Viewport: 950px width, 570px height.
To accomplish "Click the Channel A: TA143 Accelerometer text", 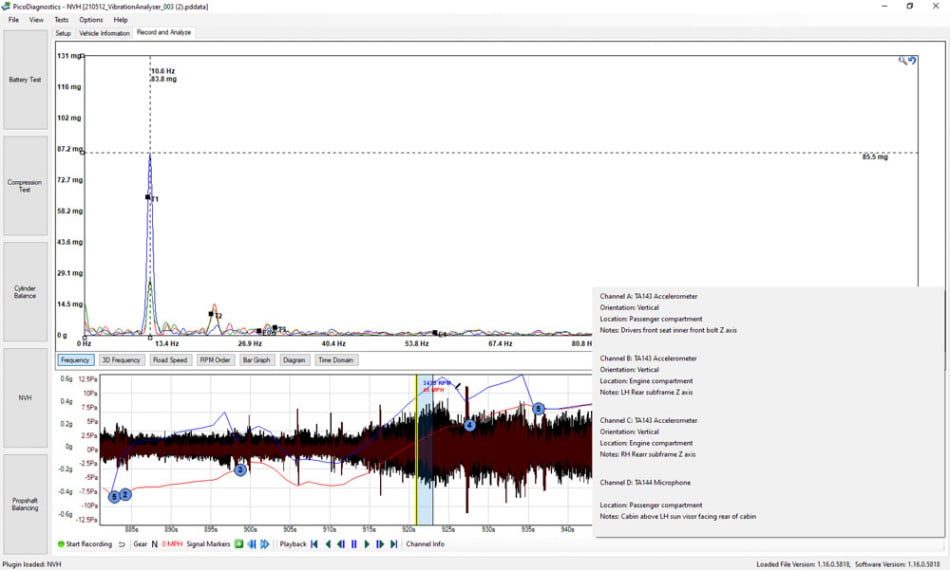I will pyautogui.click(x=648, y=296).
